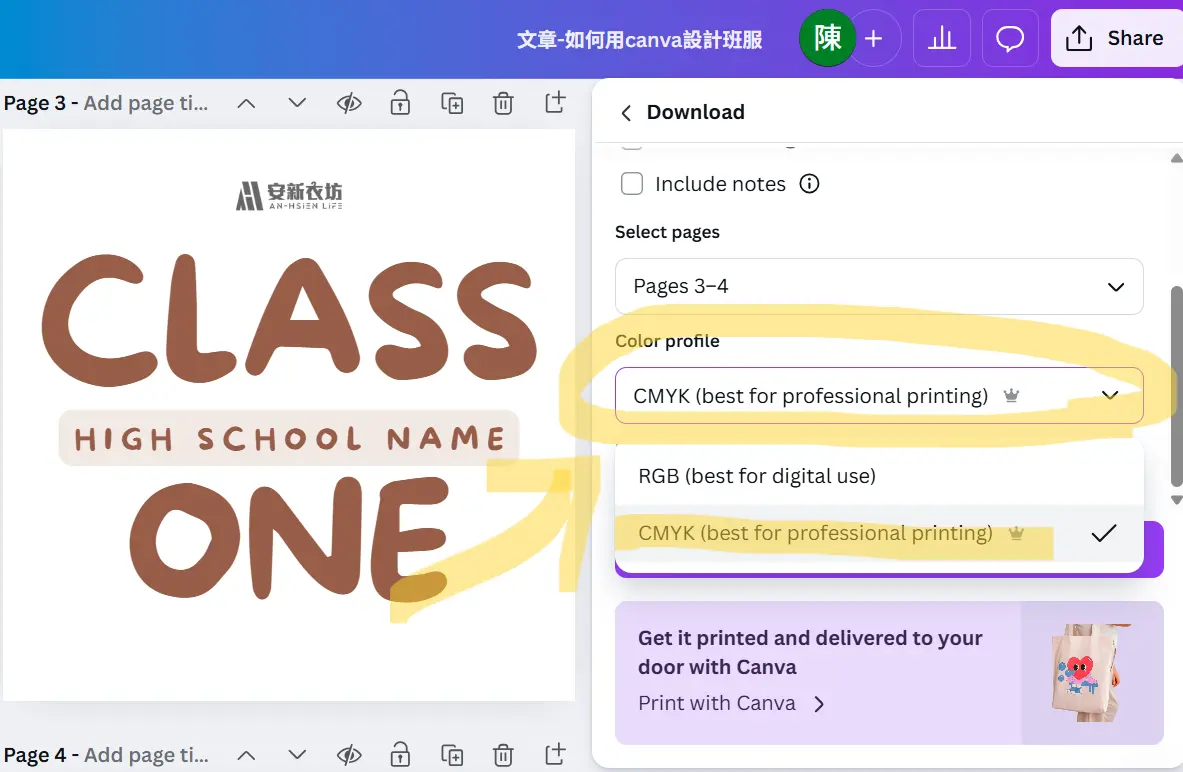Viewport: 1183px width, 772px height.
Task: Add a new page after Page 3
Action: [x=555, y=102]
